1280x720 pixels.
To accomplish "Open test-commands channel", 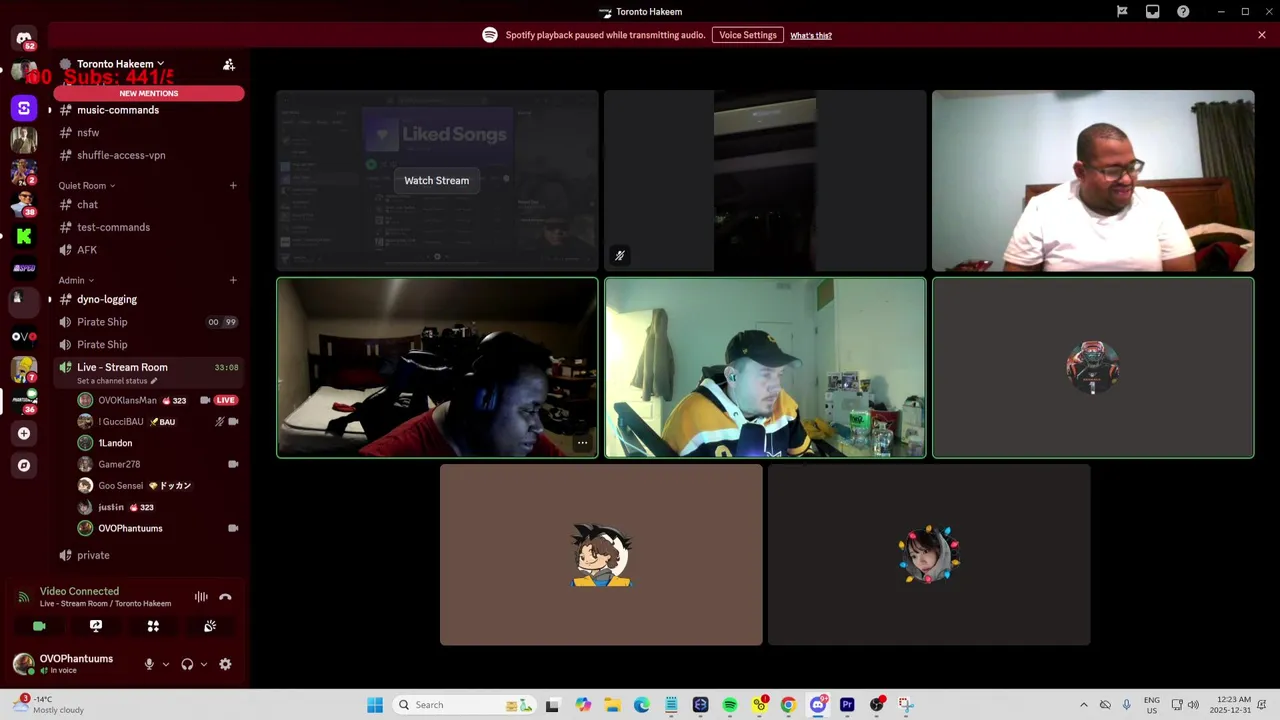I will pyautogui.click(x=148, y=227).
